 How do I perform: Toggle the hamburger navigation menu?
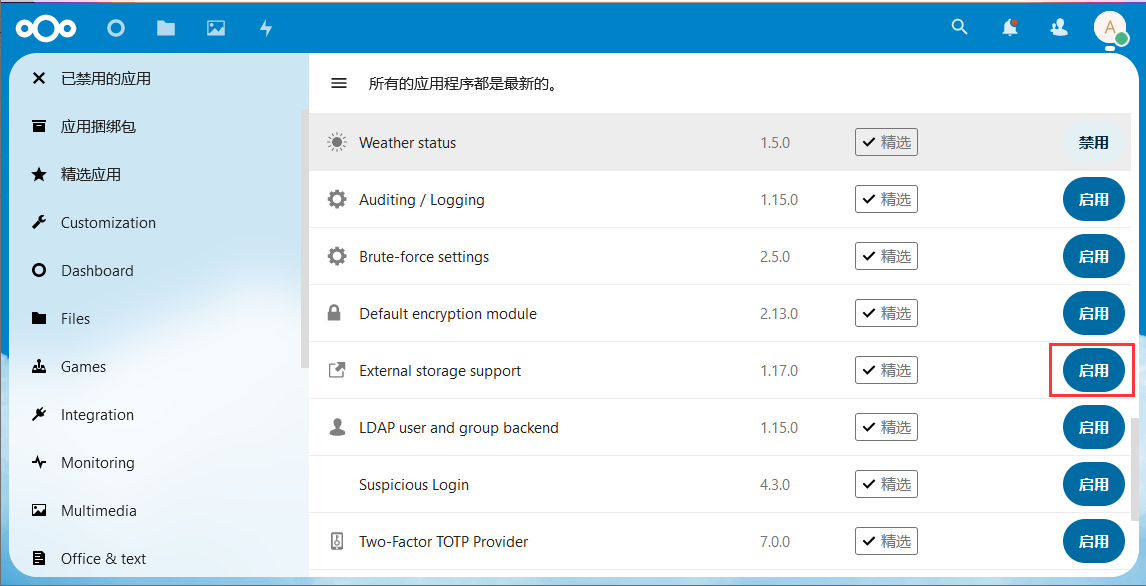339,83
